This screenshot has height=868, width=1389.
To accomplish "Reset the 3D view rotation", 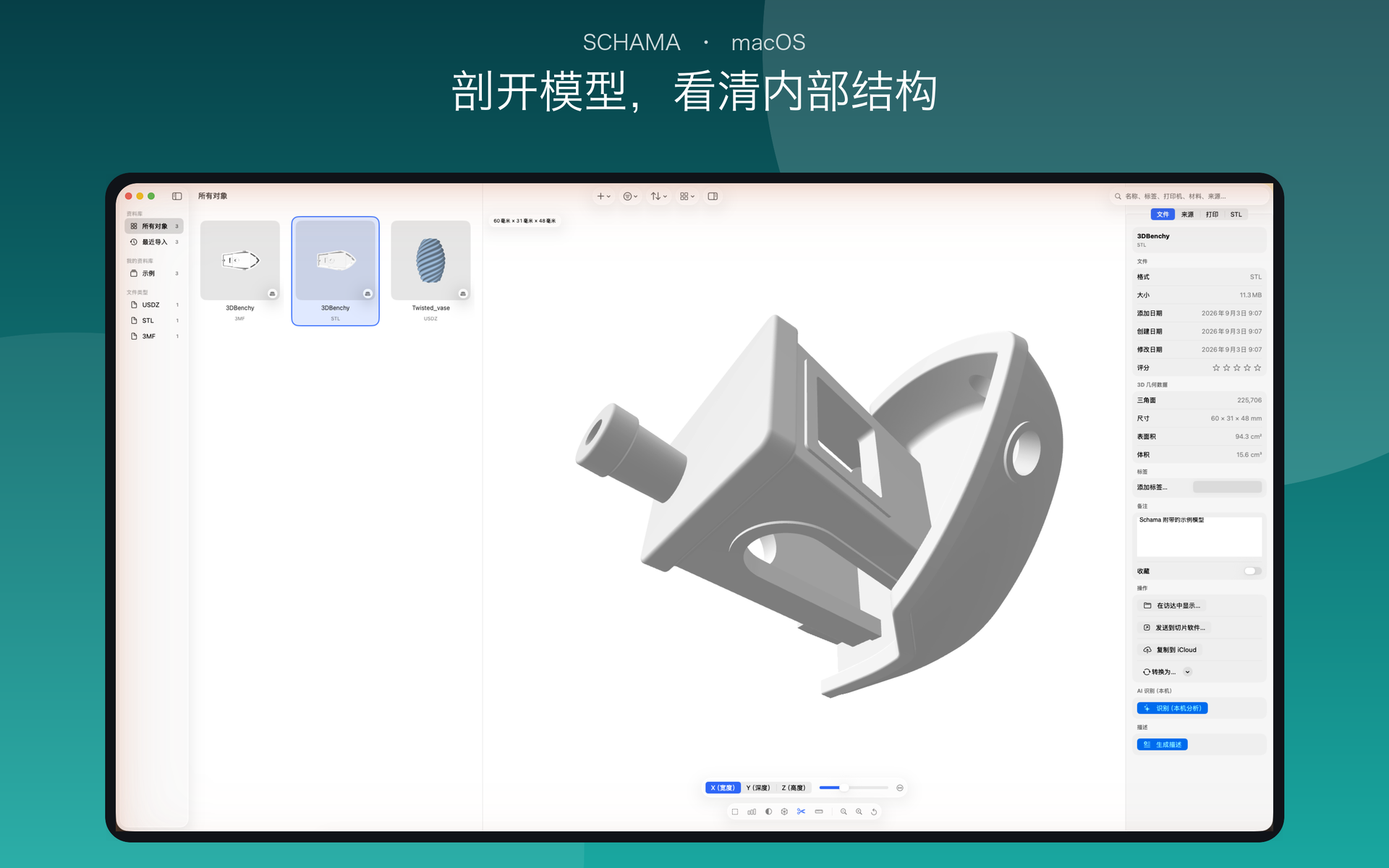I will click(874, 812).
